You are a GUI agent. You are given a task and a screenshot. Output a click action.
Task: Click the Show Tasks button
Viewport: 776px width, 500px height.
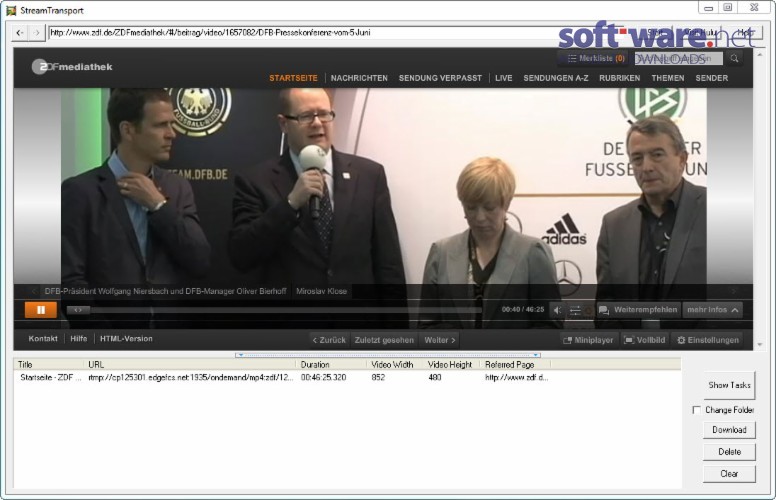(x=729, y=385)
